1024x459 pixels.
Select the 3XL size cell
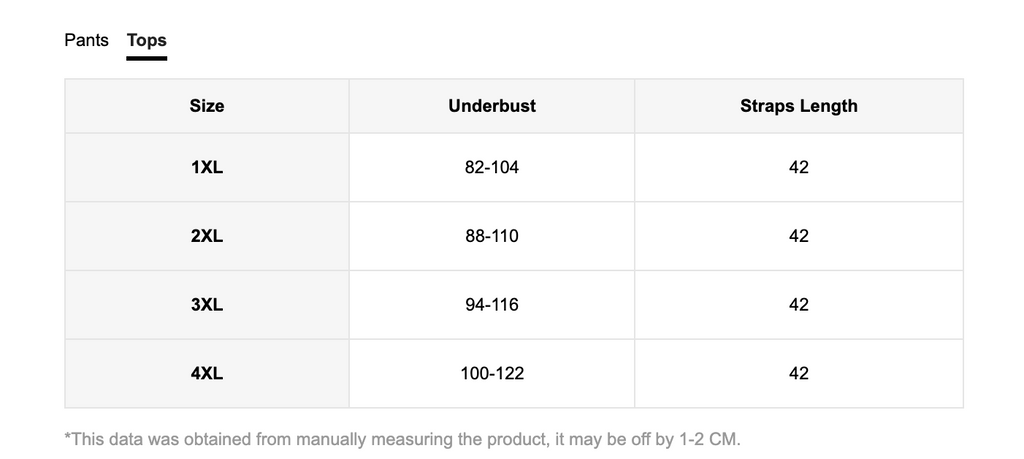(x=207, y=305)
